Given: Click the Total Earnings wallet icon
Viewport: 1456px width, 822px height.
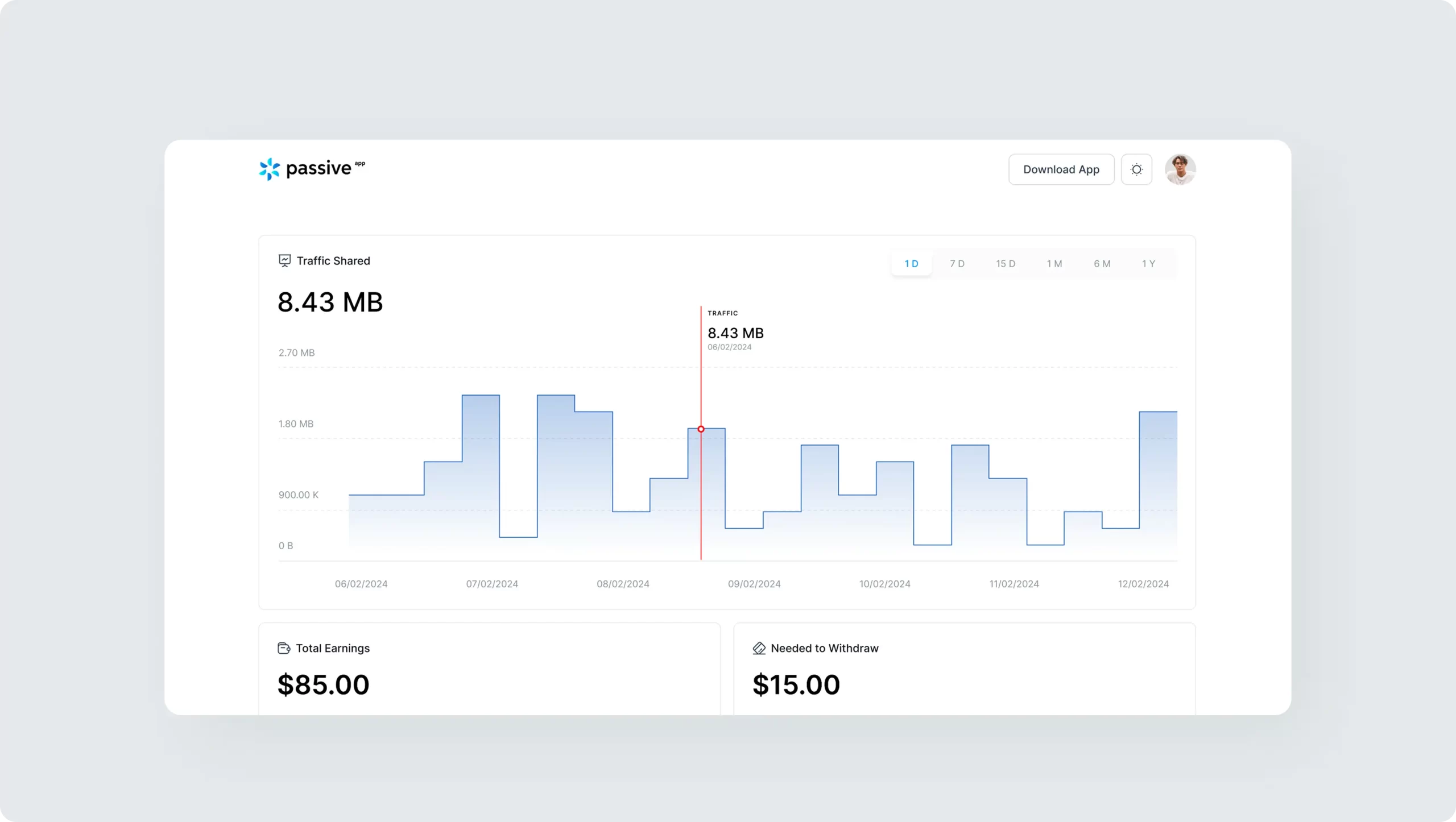Looking at the screenshot, I should (284, 648).
